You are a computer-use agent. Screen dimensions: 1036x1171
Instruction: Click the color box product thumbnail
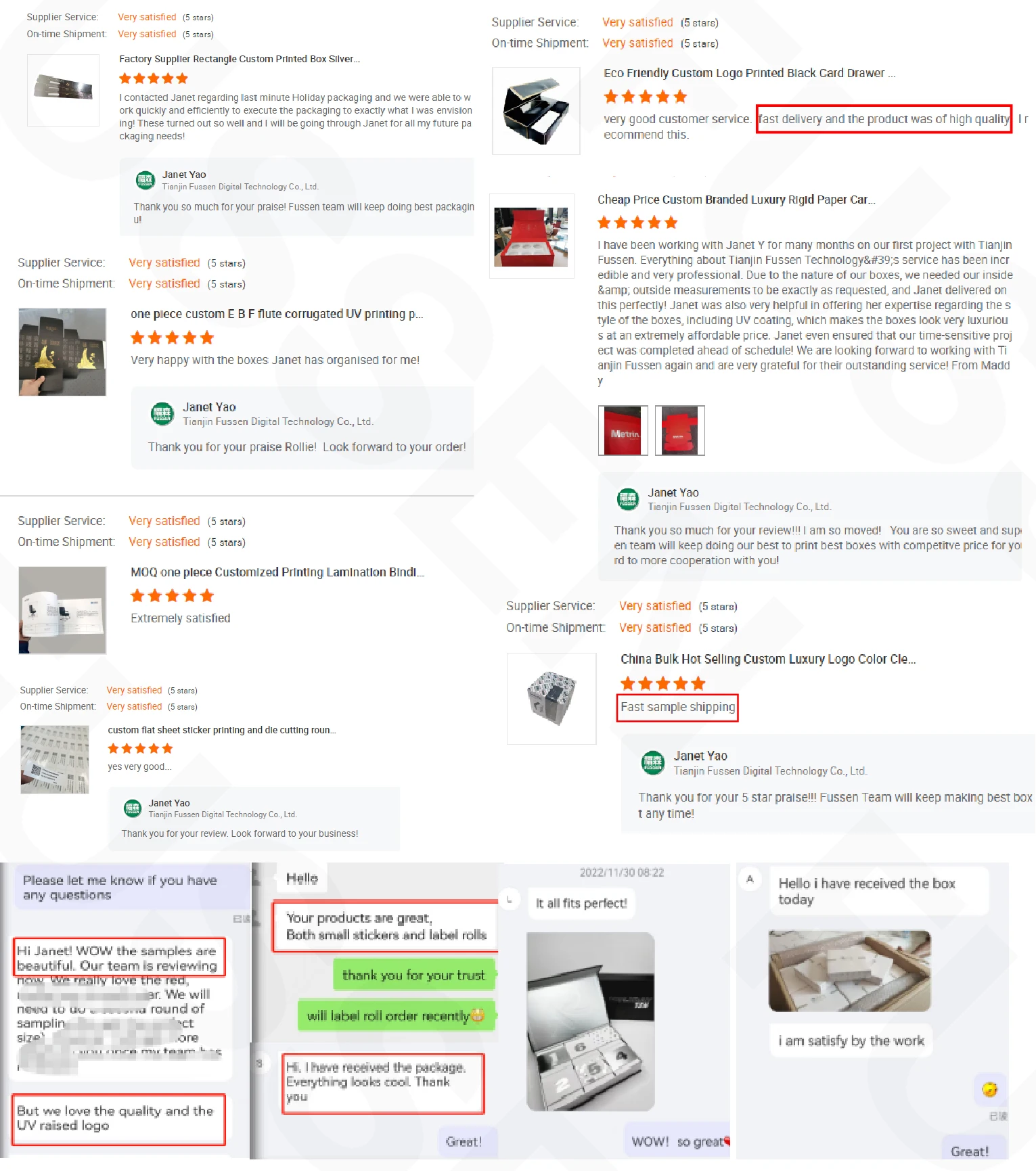(x=551, y=699)
